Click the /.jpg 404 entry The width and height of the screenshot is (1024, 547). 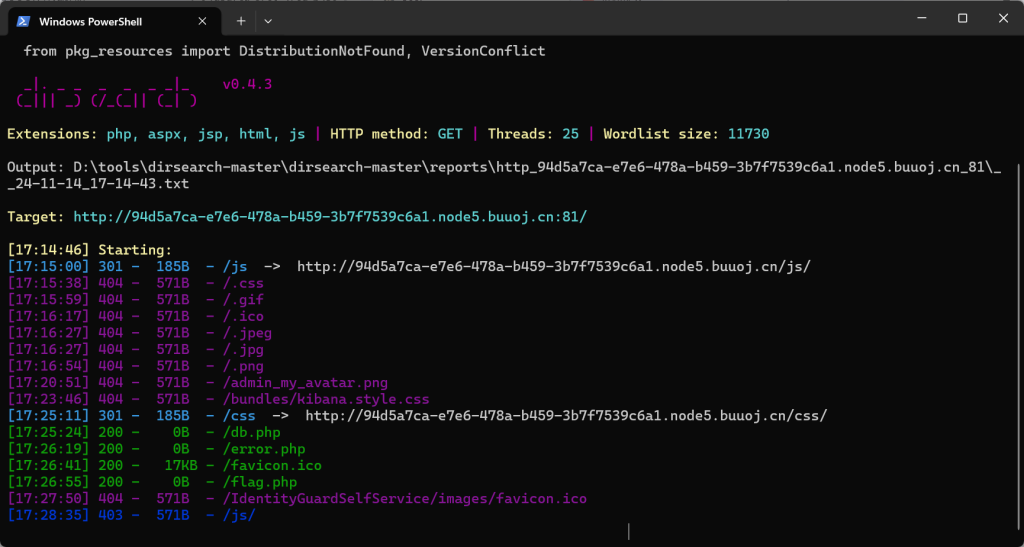(x=135, y=350)
